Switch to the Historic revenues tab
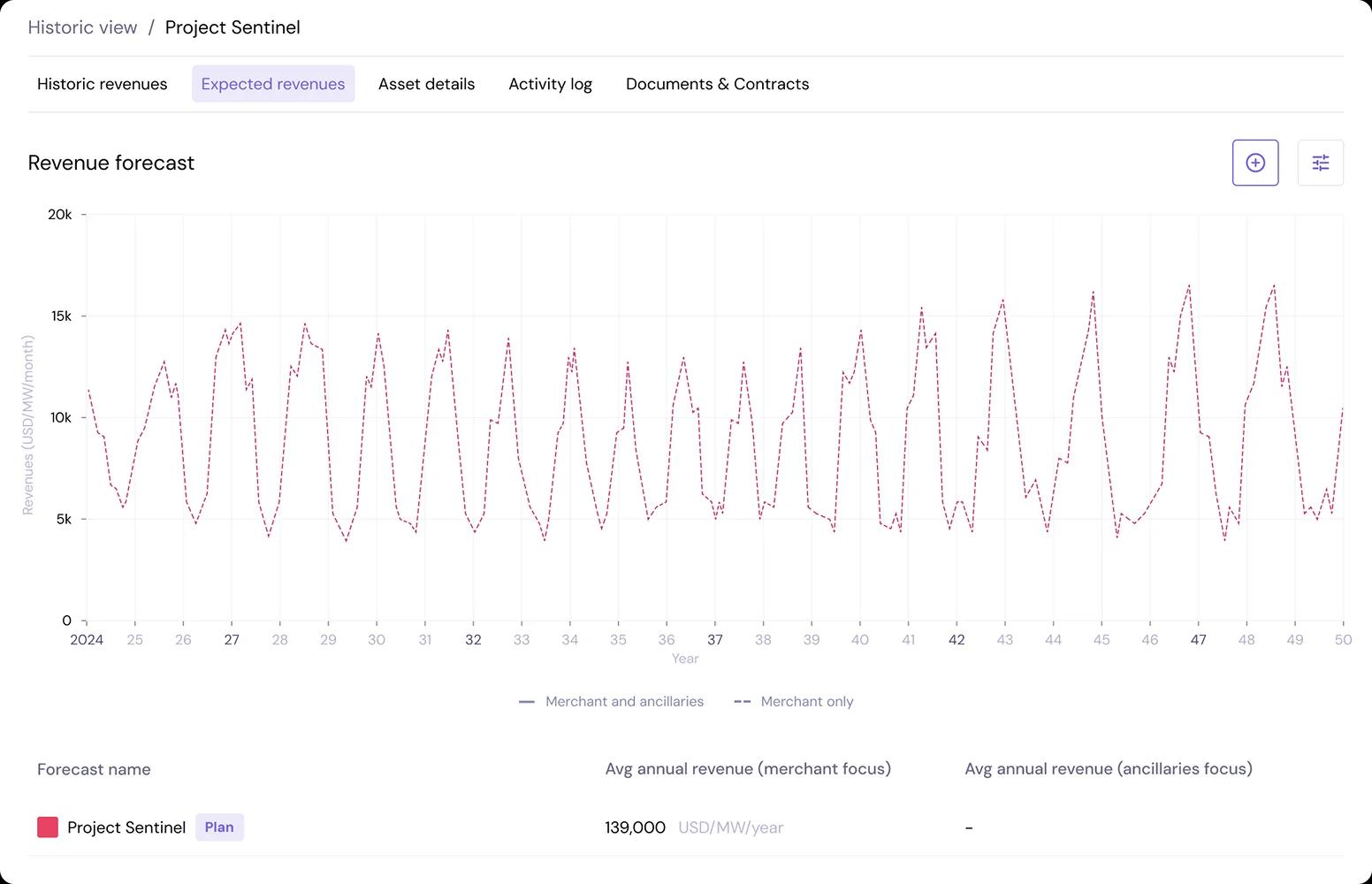Screen dimensions: 1372x884 tap(102, 84)
